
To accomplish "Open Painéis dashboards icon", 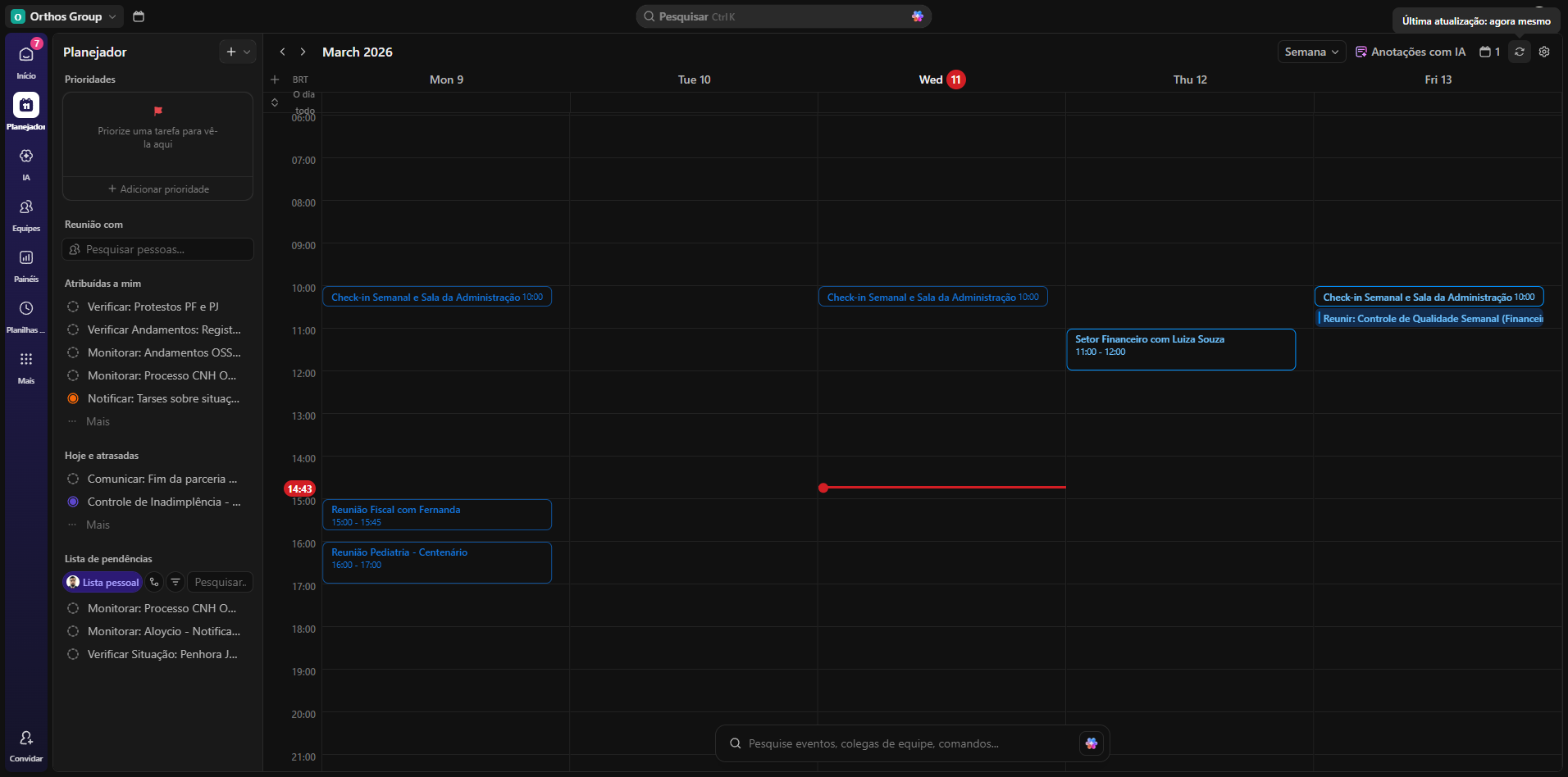I will coord(26,258).
